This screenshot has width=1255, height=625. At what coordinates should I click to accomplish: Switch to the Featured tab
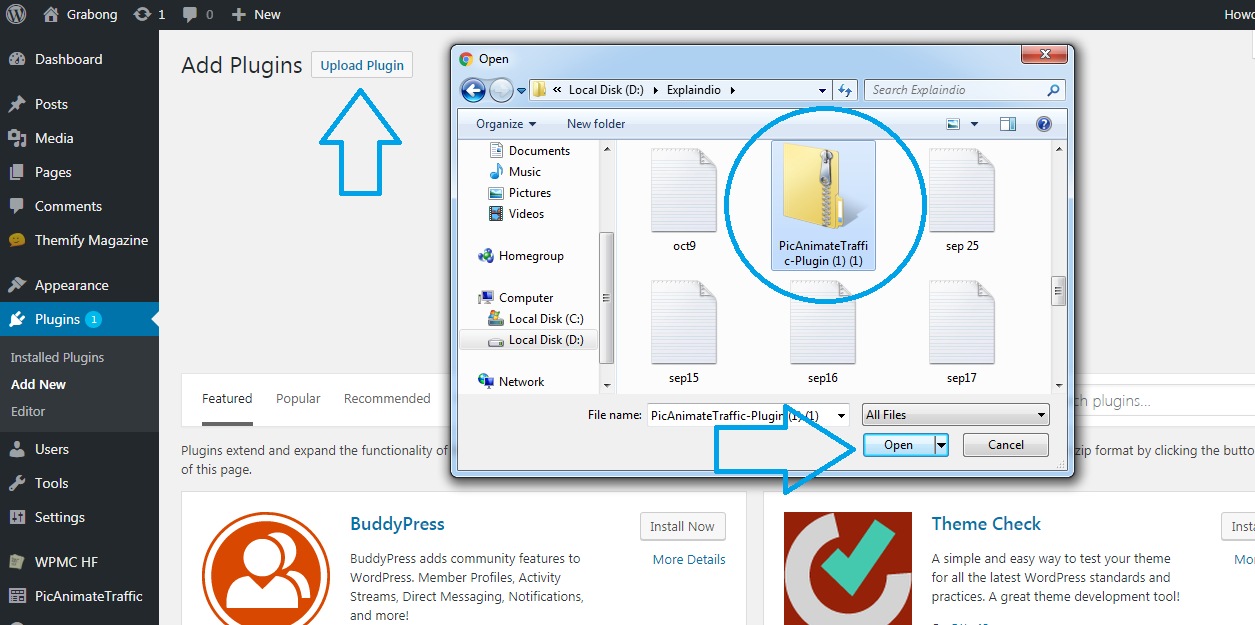pyautogui.click(x=227, y=398)
